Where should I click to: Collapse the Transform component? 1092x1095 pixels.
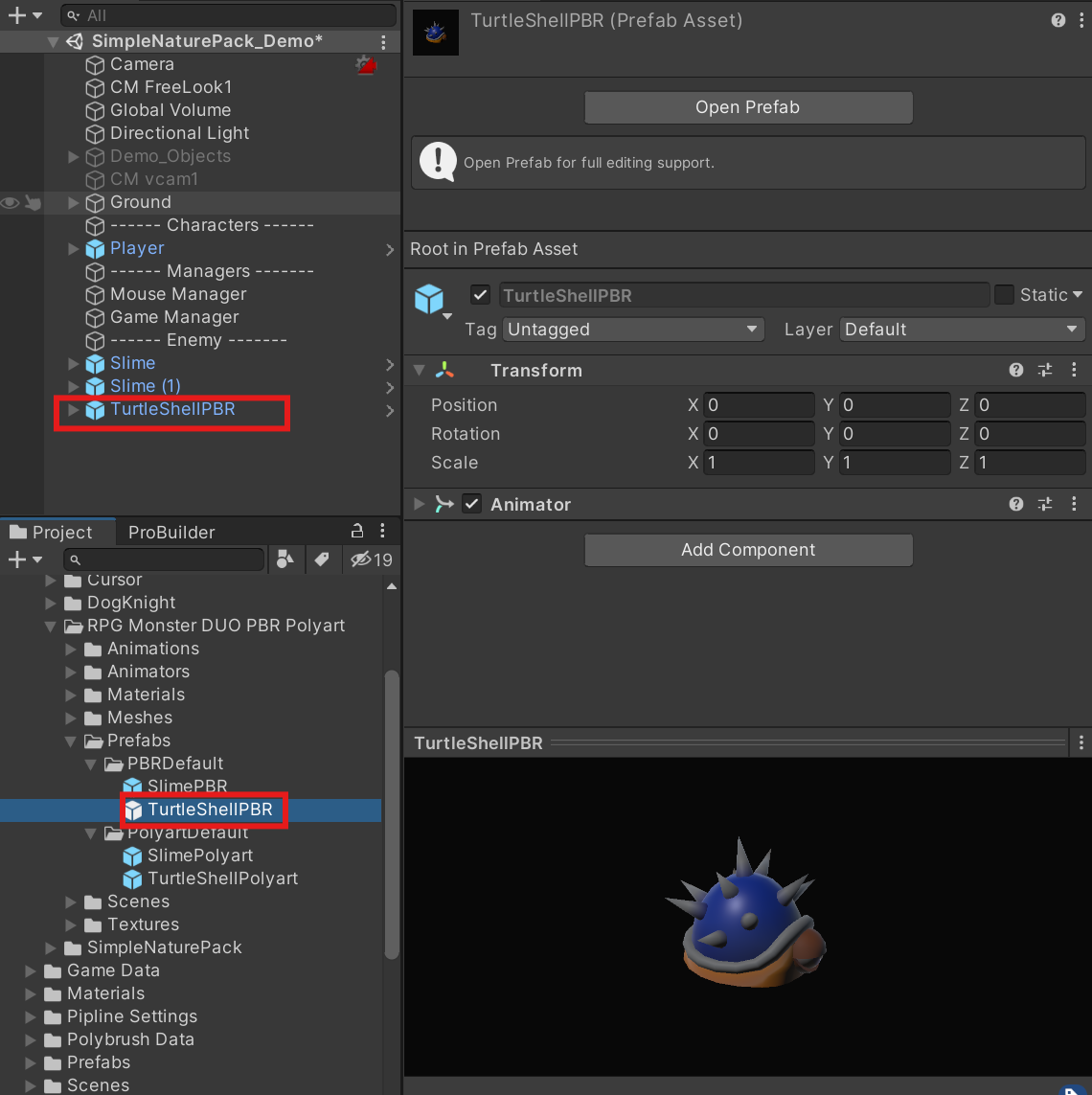419,370
